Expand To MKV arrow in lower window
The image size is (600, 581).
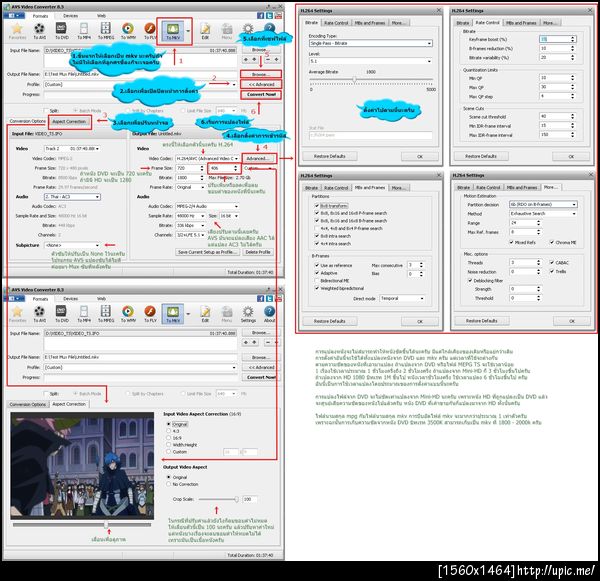188,314
